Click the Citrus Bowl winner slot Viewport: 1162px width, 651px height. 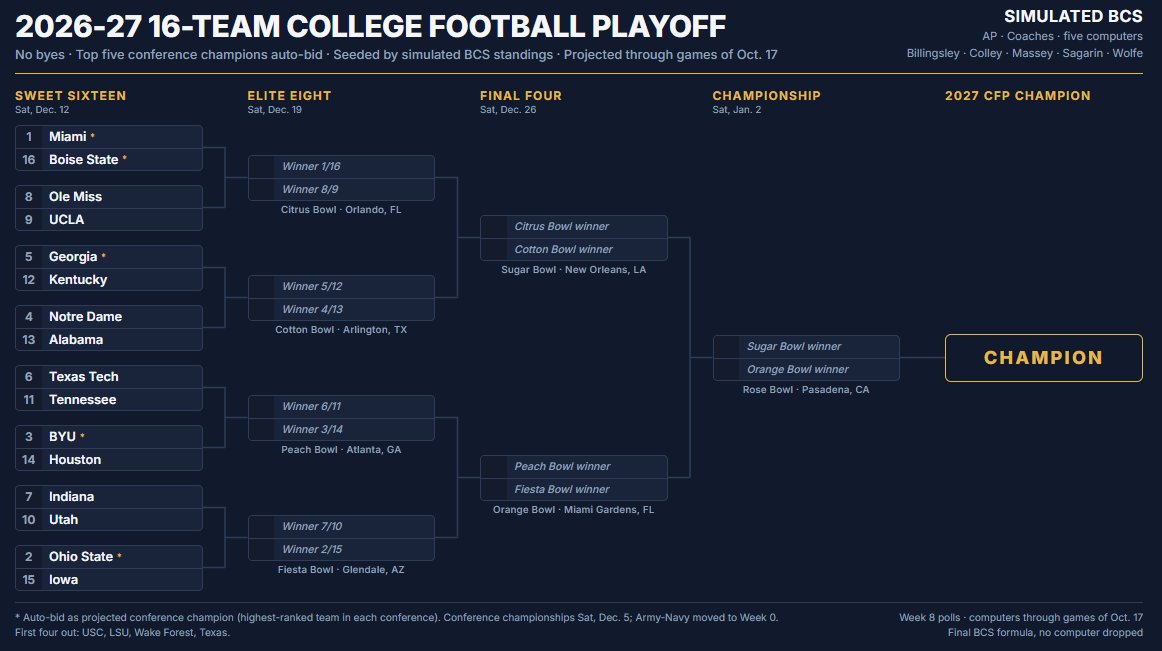coord(574,227)
